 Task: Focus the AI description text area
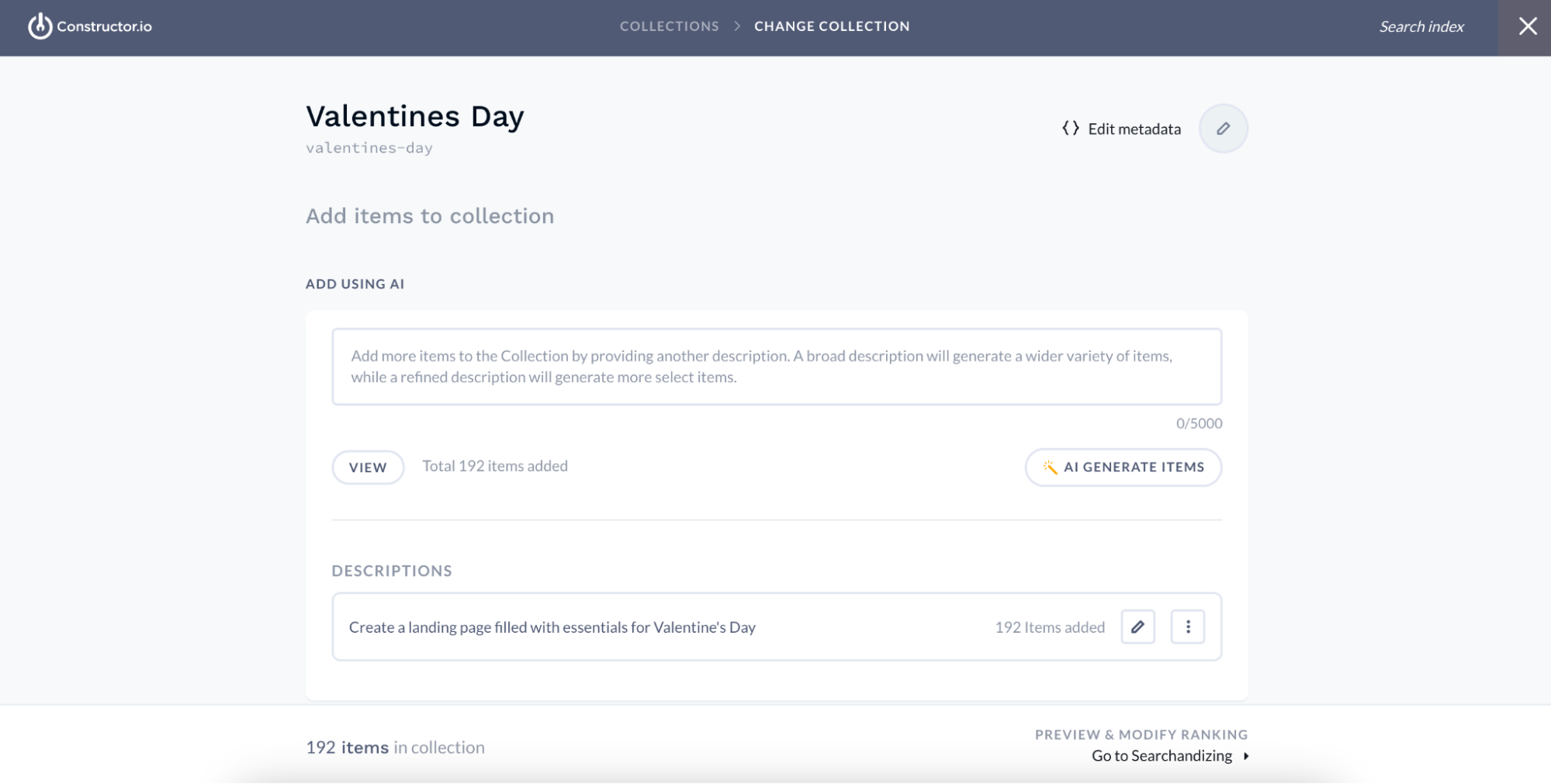[777, 367]
